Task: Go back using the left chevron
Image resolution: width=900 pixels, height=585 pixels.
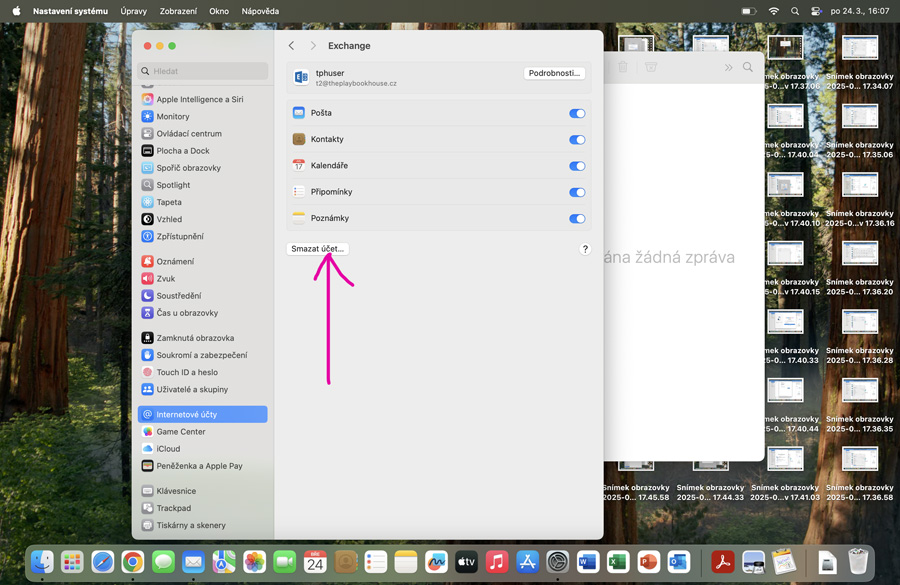Action: 291,46
